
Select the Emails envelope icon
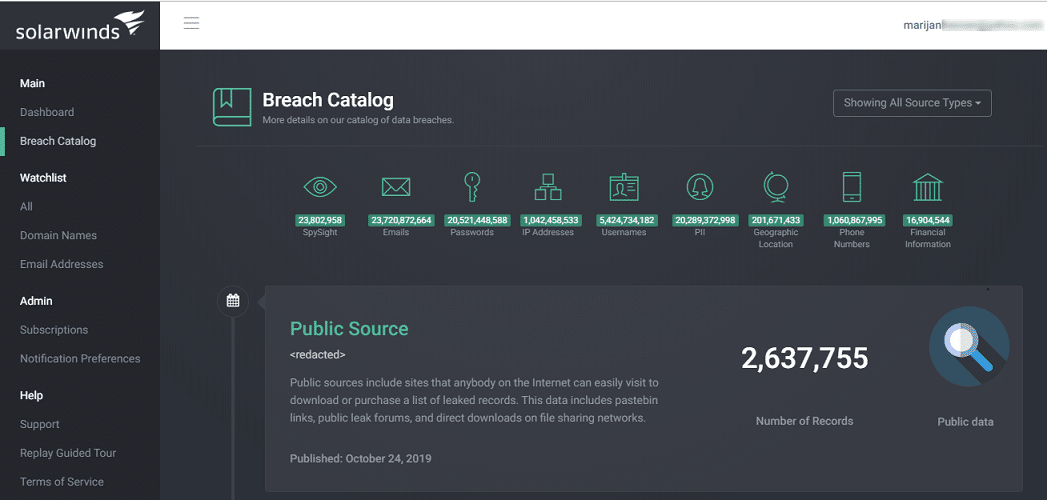(x=396, y=187)
